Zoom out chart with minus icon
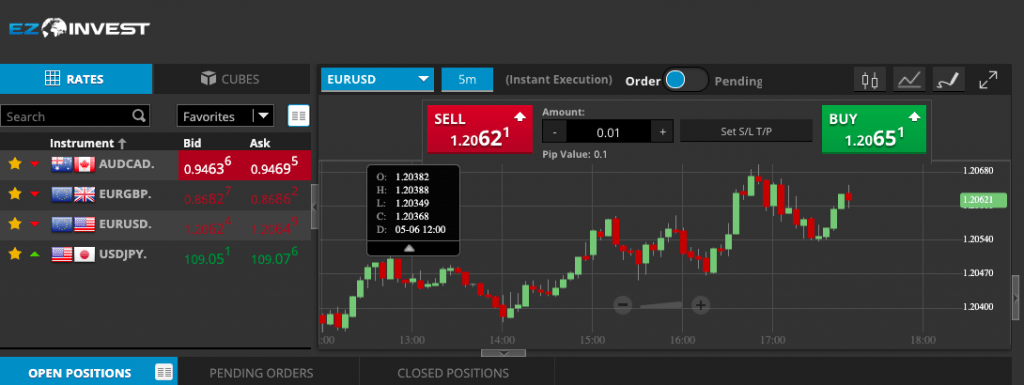 click(x=622, y=304)
